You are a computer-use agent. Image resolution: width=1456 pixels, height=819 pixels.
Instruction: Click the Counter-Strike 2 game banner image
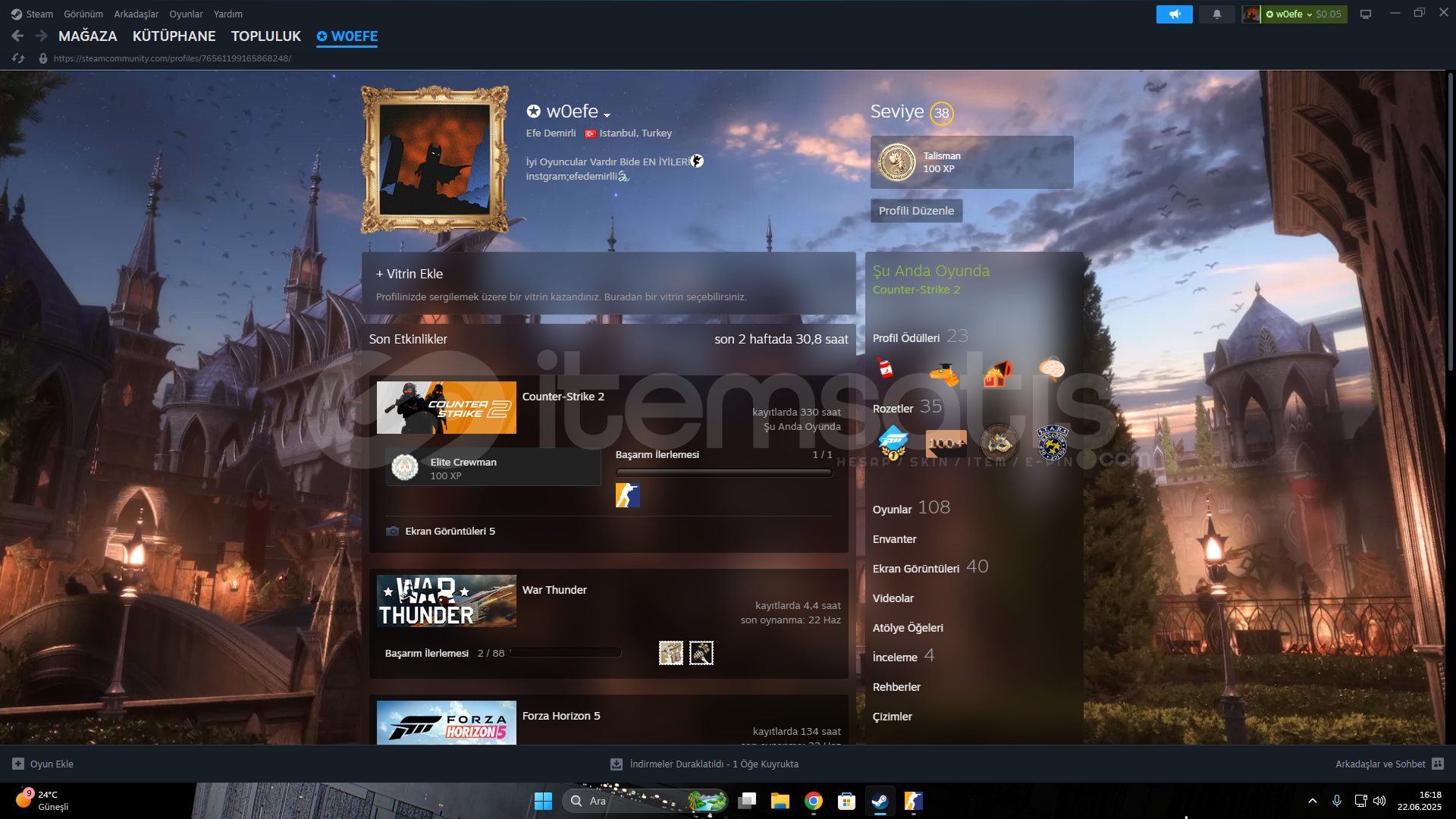coord(447,407)
